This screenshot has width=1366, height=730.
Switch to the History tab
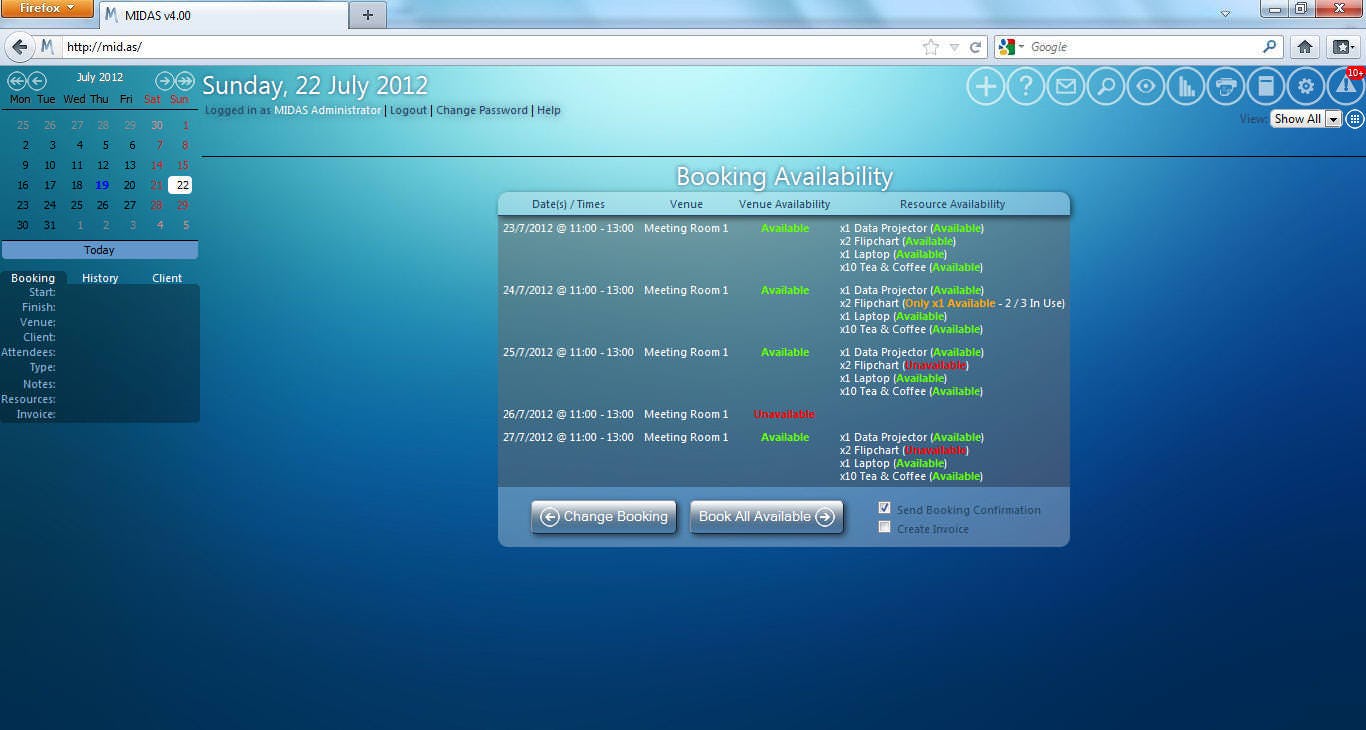coord(100,277)
